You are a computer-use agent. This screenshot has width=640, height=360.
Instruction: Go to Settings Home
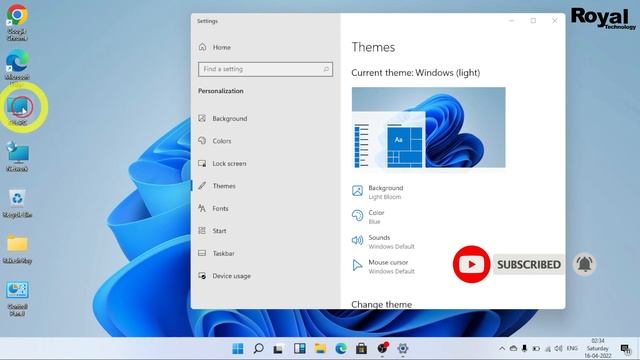214,47
